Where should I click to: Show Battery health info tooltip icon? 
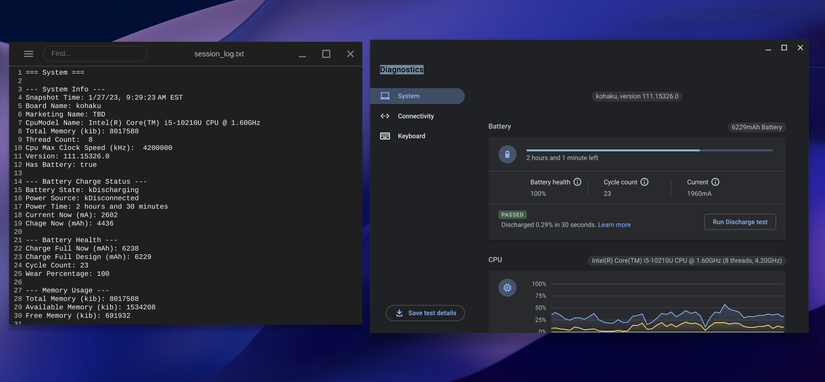point(577,182)
